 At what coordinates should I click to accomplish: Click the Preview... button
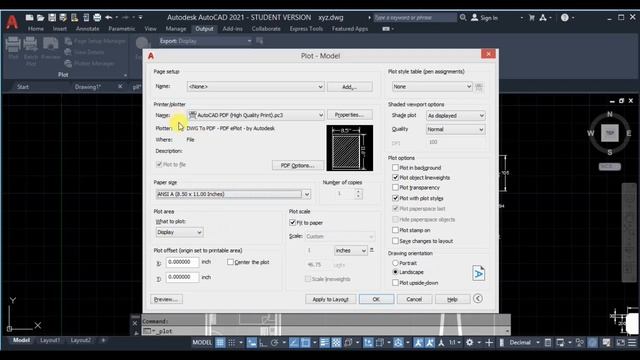(166, 299)
